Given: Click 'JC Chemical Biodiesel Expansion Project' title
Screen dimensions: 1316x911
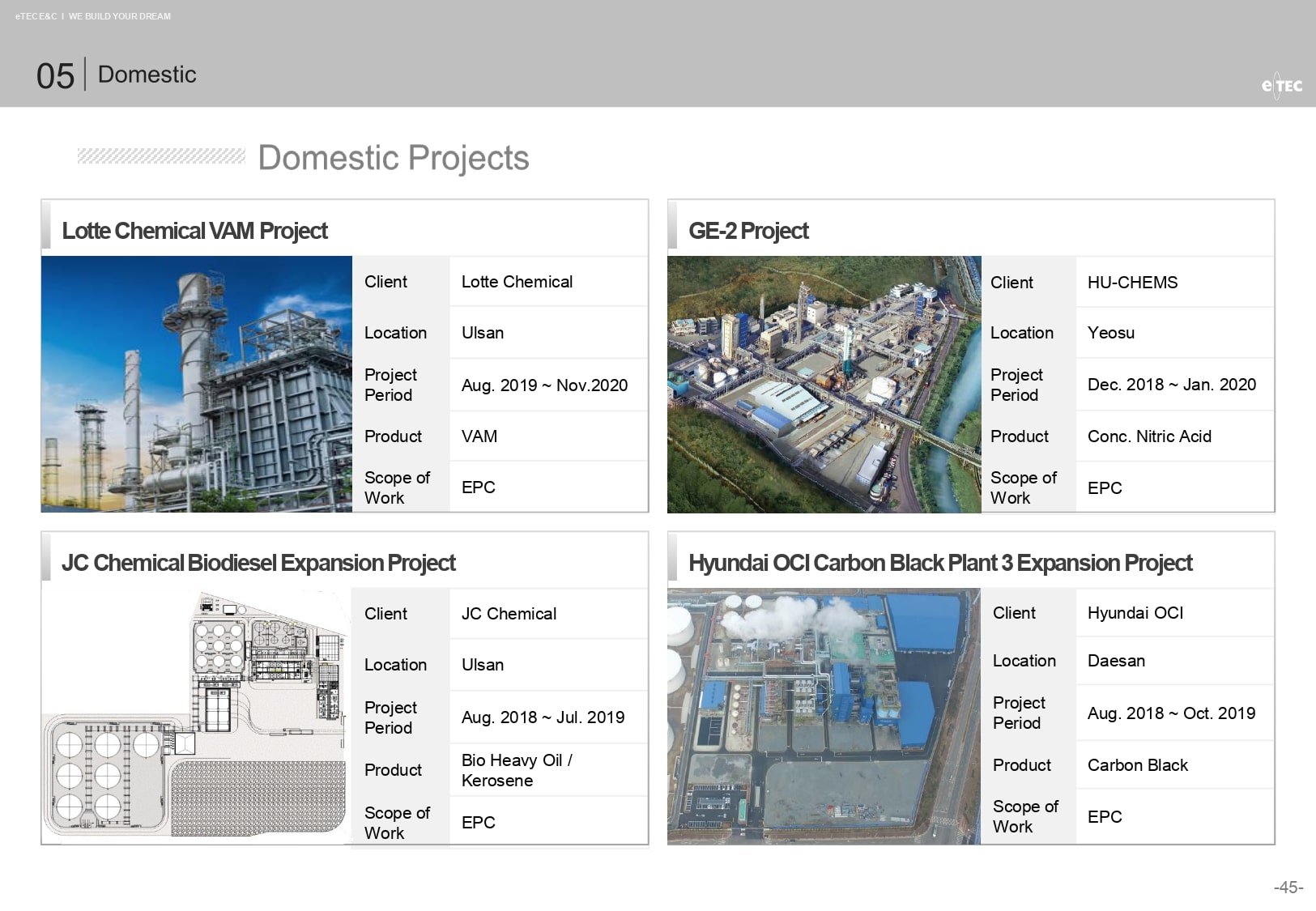Looking at the screenshot, I should click(259, 563).
